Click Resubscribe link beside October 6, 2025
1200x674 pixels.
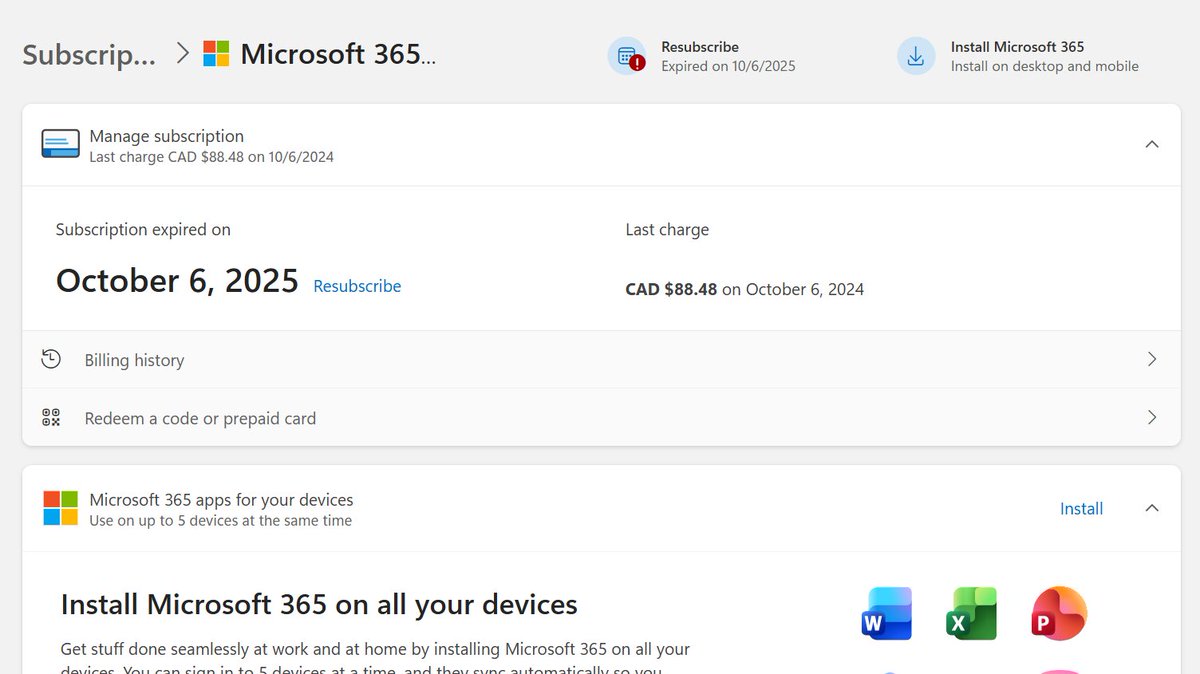point(357,286)
